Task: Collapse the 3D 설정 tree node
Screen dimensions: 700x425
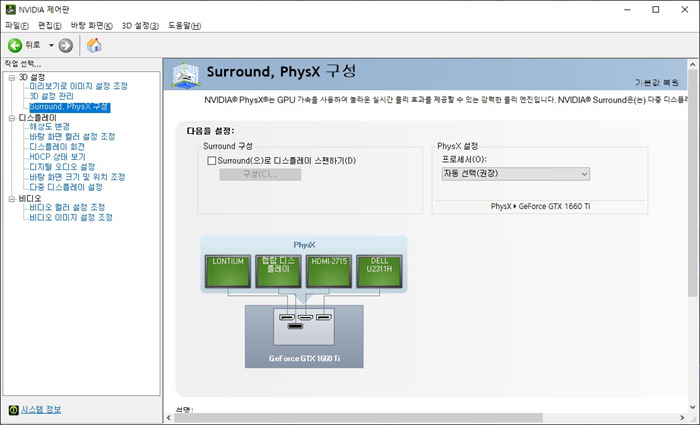Action: (12, 78)
